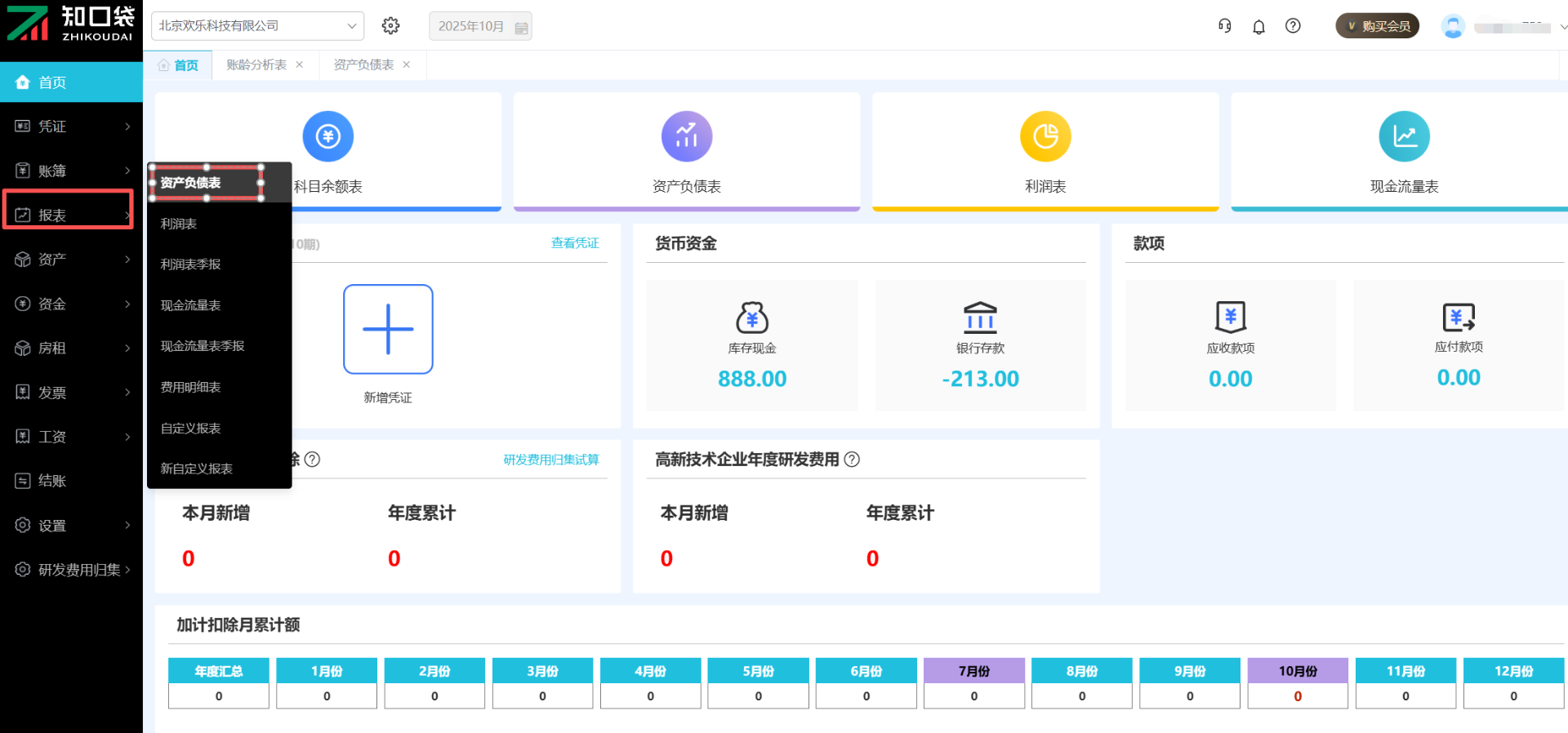Viewport: 1568px width, 733px height.
Task: Open the 现金流量表 chart icon
Action: pyautogui.click(x=1404, y=136)
